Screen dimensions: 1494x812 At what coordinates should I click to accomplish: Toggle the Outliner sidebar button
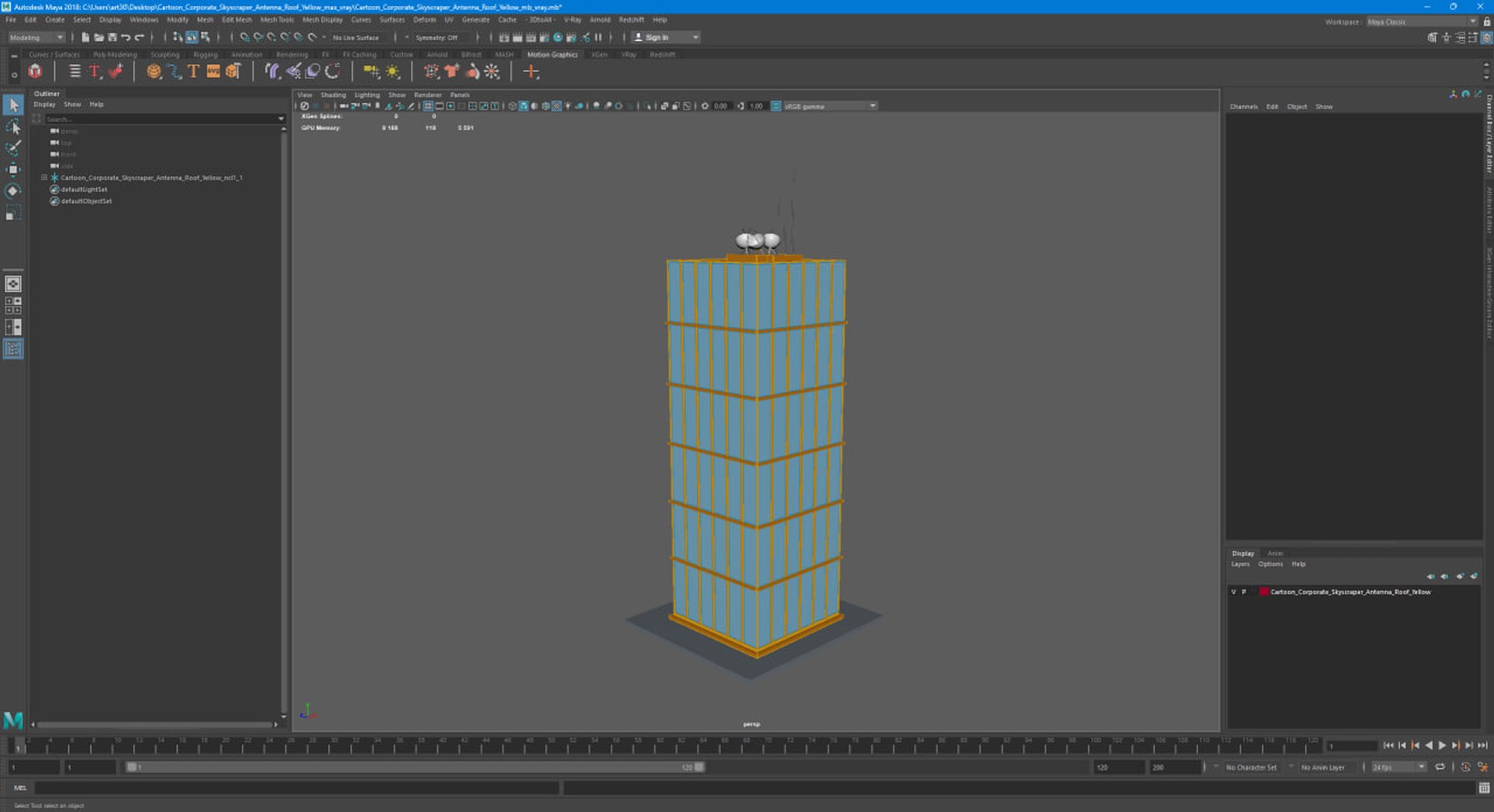click(x=13, y=349)
